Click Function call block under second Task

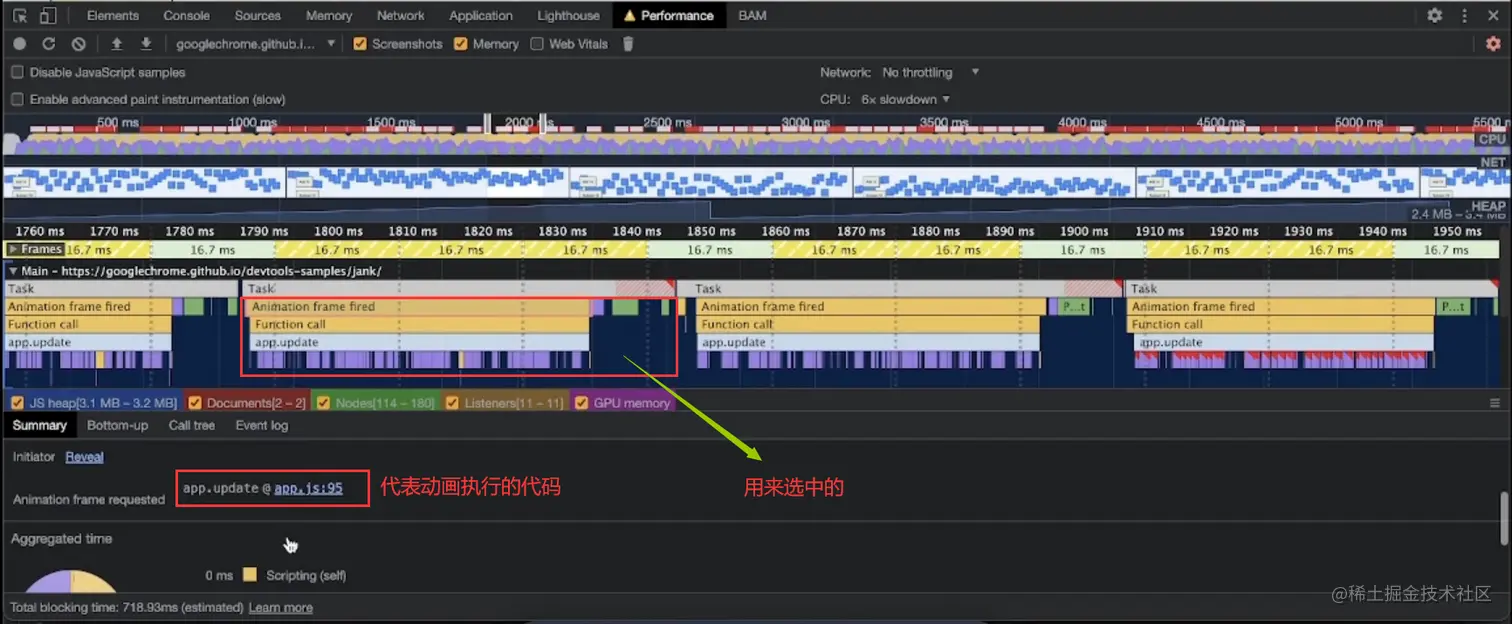click(419, 324)
